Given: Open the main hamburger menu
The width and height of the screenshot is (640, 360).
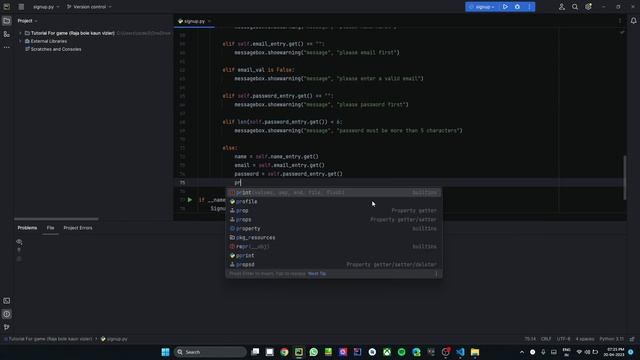Looking at the screenshot, I should [21, 7].
